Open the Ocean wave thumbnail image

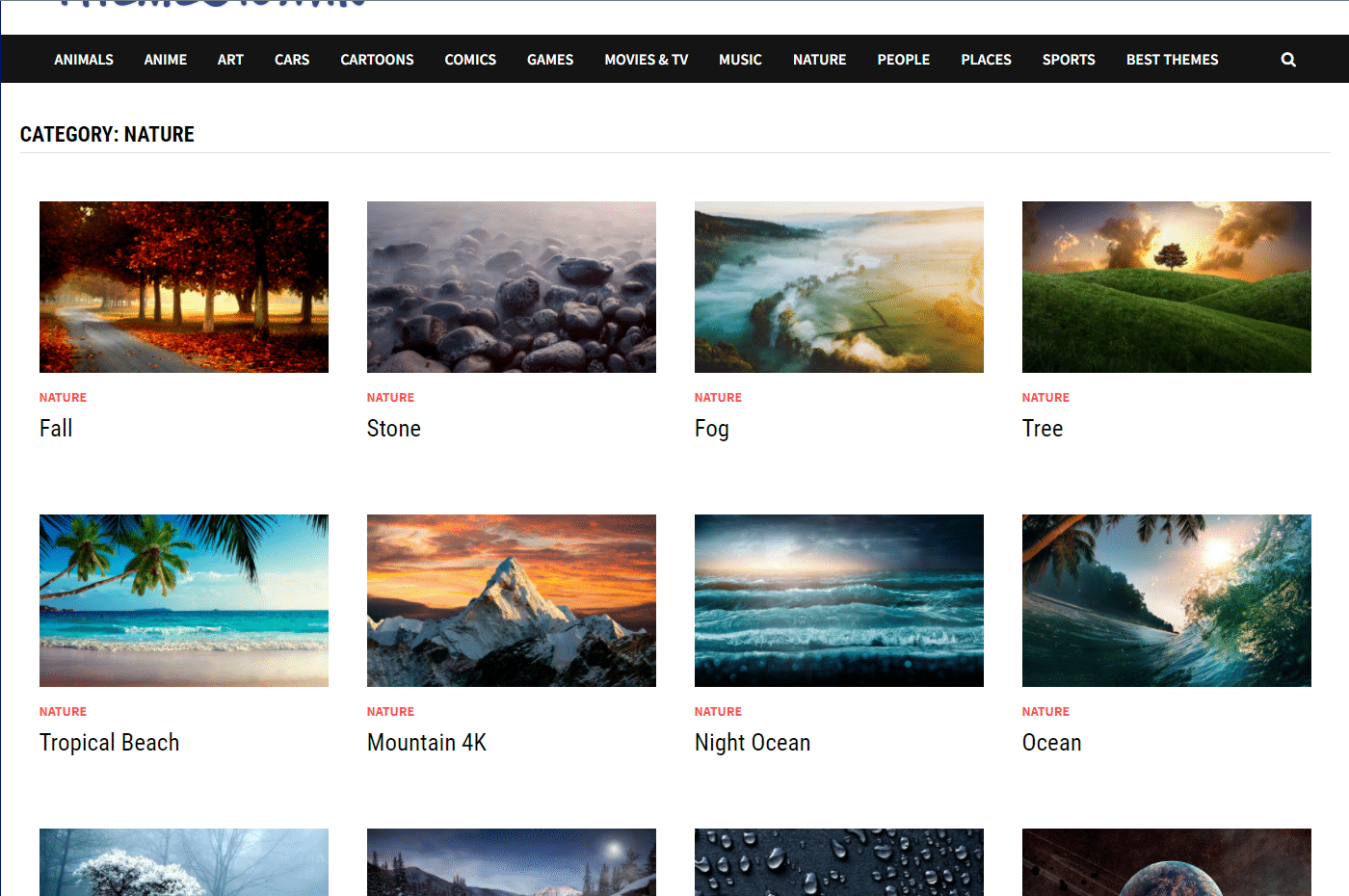1167,600
